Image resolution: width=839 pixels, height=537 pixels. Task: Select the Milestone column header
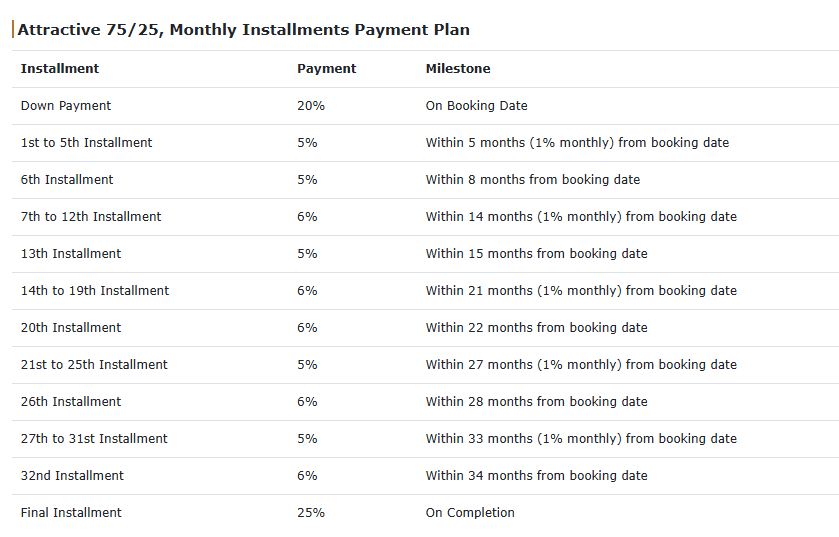coord(458,68)
